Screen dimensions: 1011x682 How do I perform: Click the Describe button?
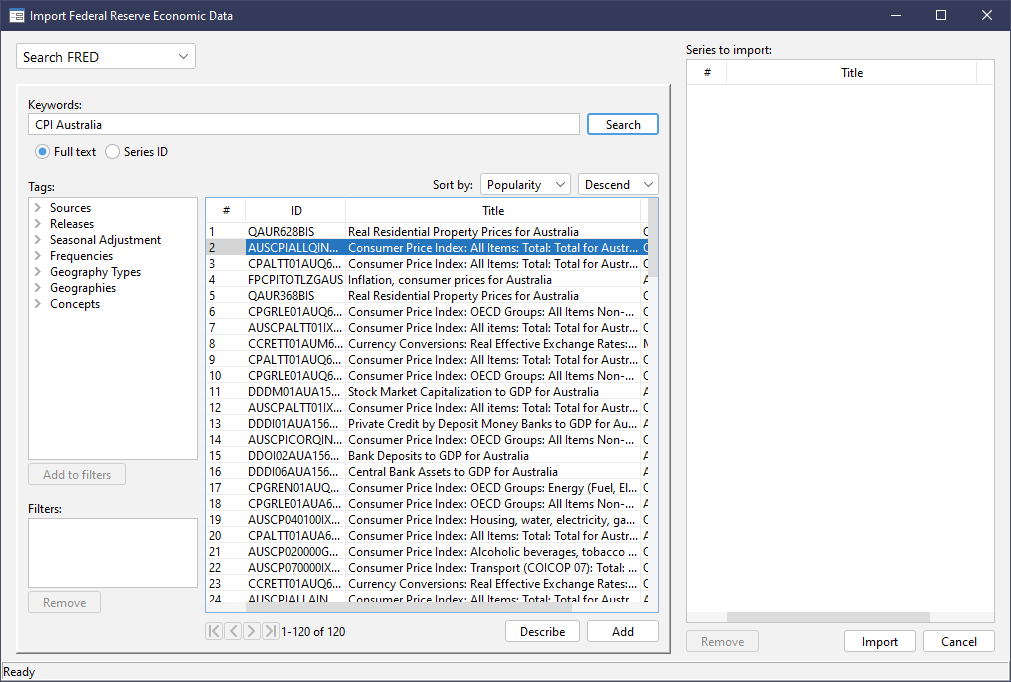coord(542,632)
